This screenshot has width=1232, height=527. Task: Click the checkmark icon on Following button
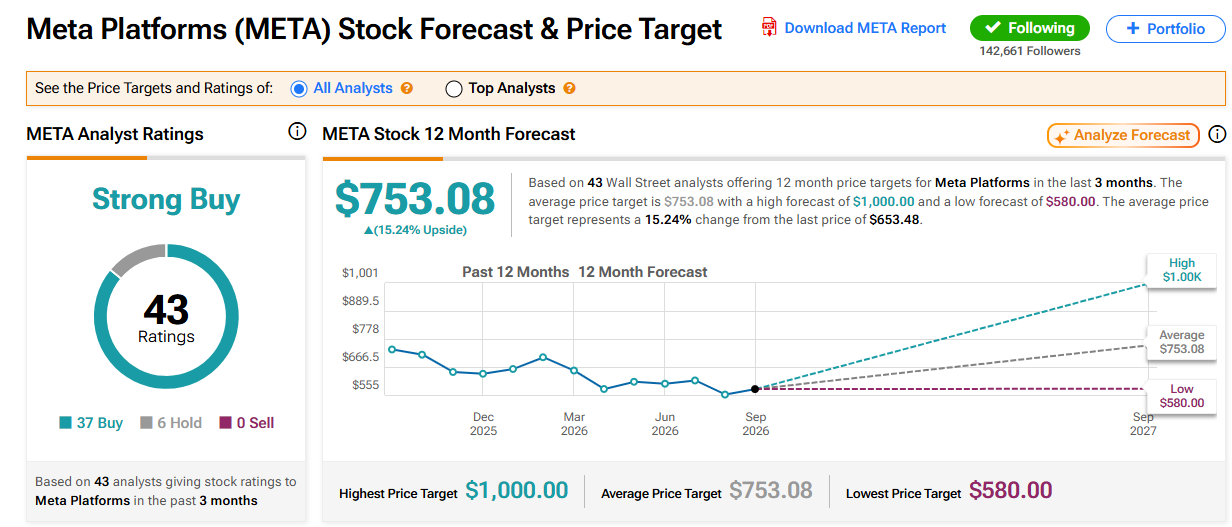click(993, 28)
